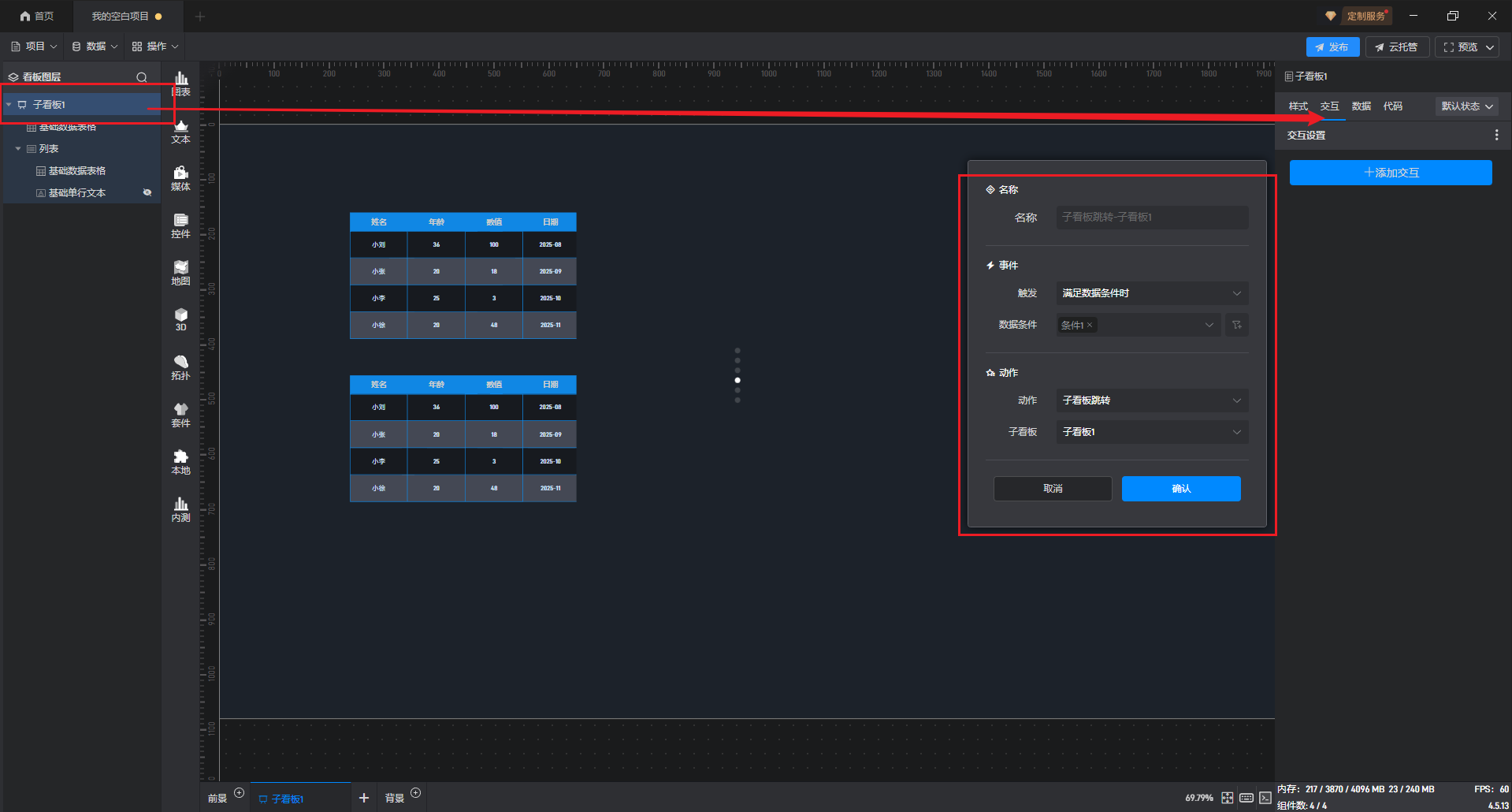Screen dimensions: 1512x812
Task: Click the add-filter icon beside 数据条件
Action: click(x=1236, y=325)
